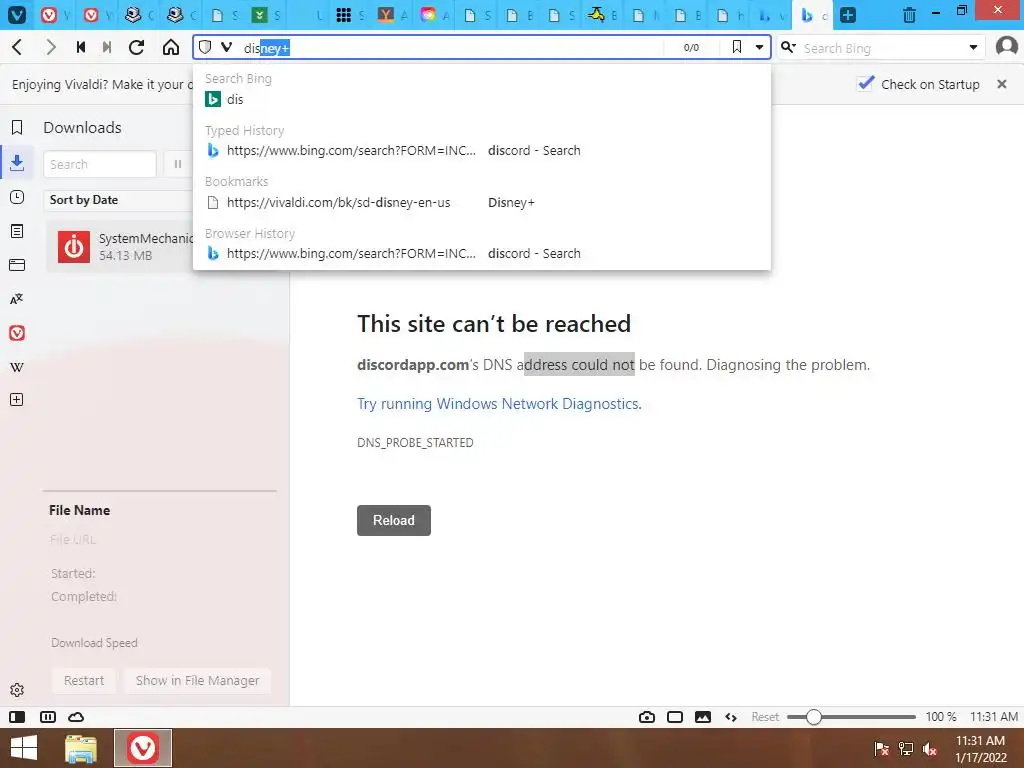Reset the page zoom level

pyautogui.click(x=765, y=717)
